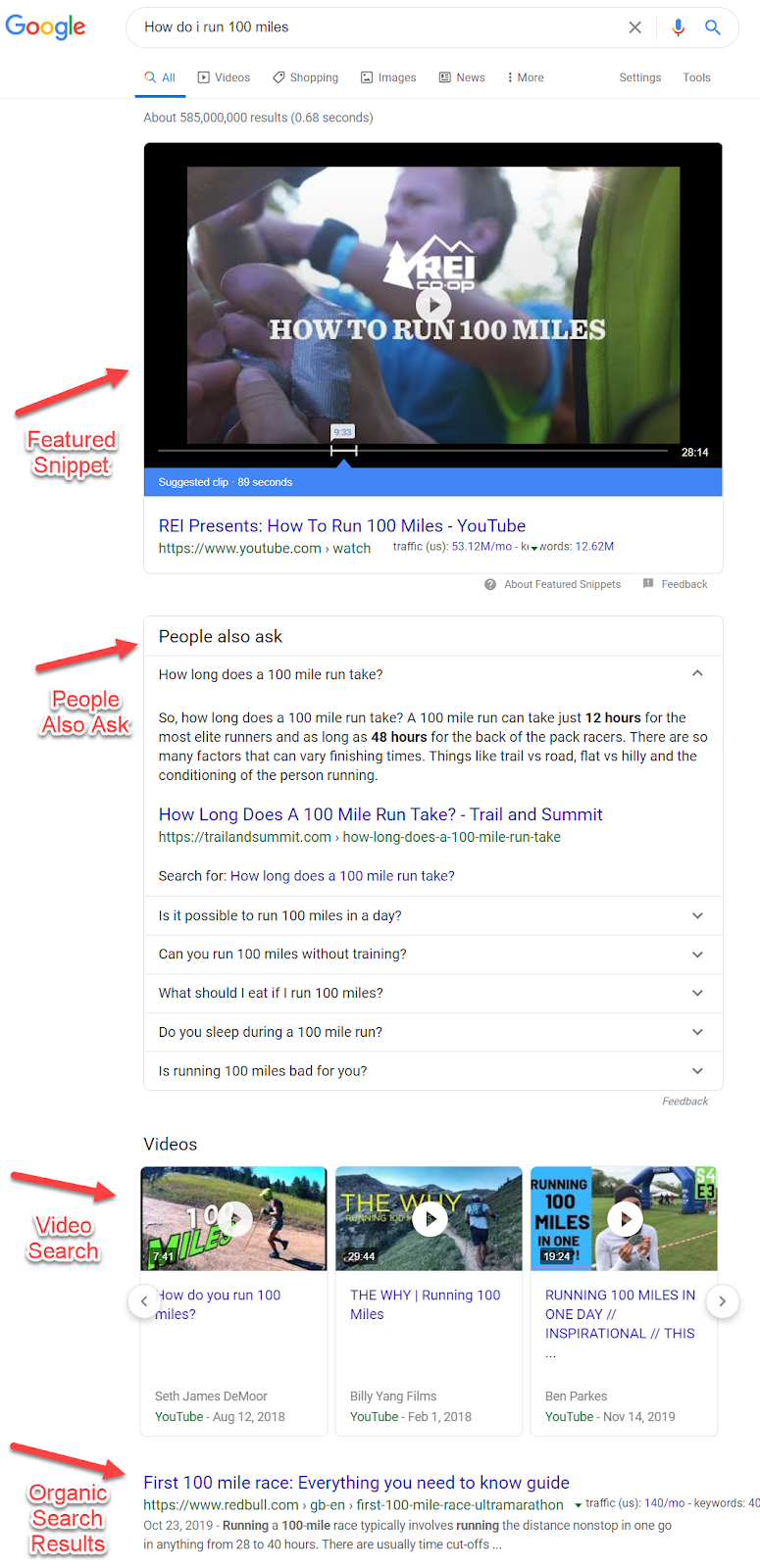This screenshot has width=760, height=1568.
Task: Click the trailandsummit.com URL breadcrumb
Action: pyautogui.click(x=360, y=837)
